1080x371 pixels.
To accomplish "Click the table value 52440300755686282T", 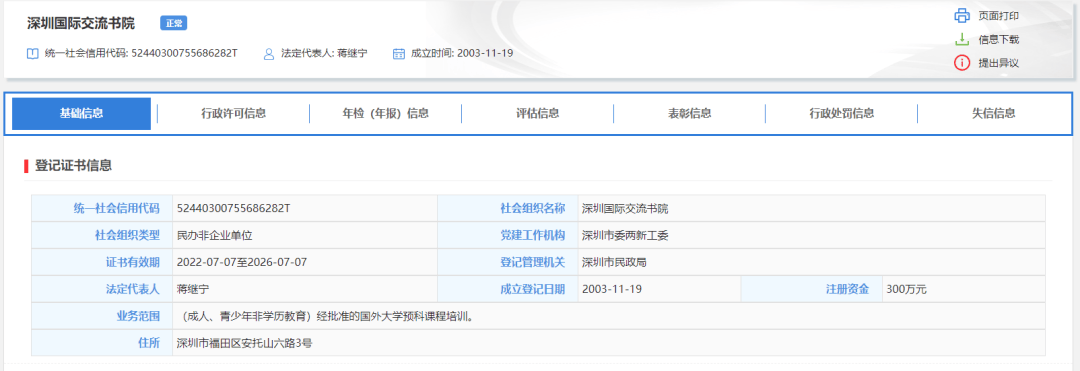I will 233,209.
